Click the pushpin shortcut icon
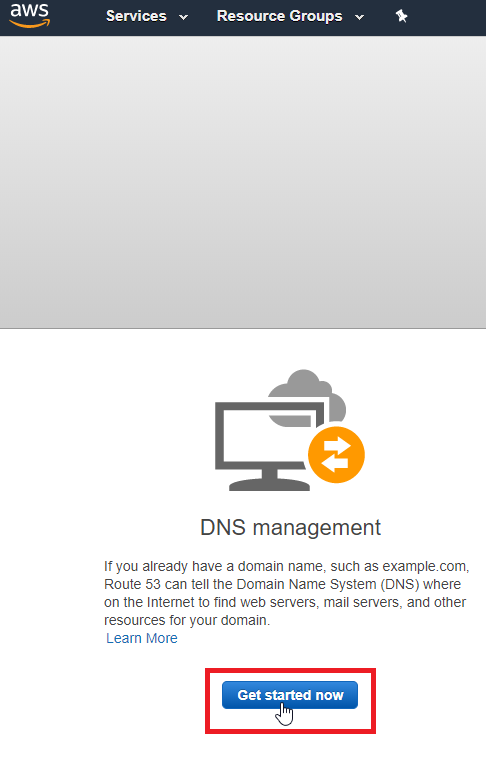 401,16
